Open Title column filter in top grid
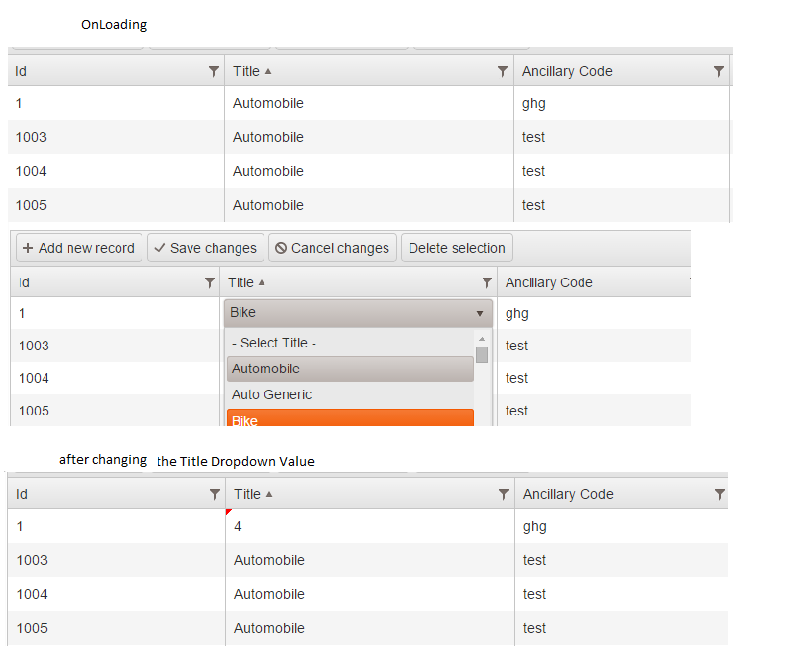 click(503, 71)
